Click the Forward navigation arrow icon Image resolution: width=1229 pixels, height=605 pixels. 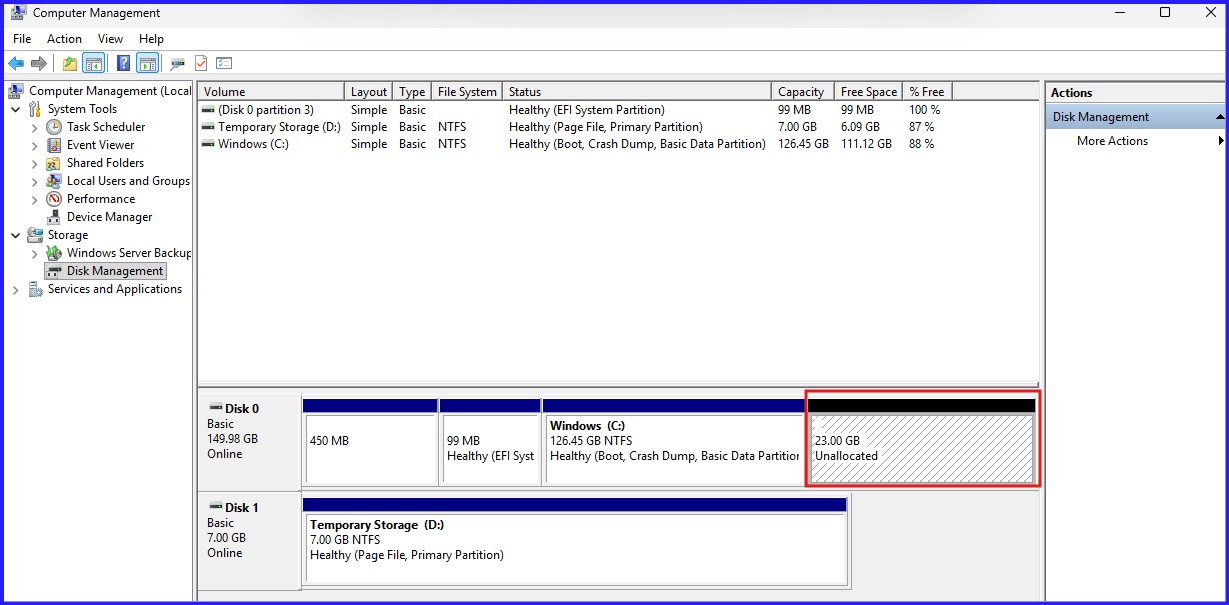[40, 62]
